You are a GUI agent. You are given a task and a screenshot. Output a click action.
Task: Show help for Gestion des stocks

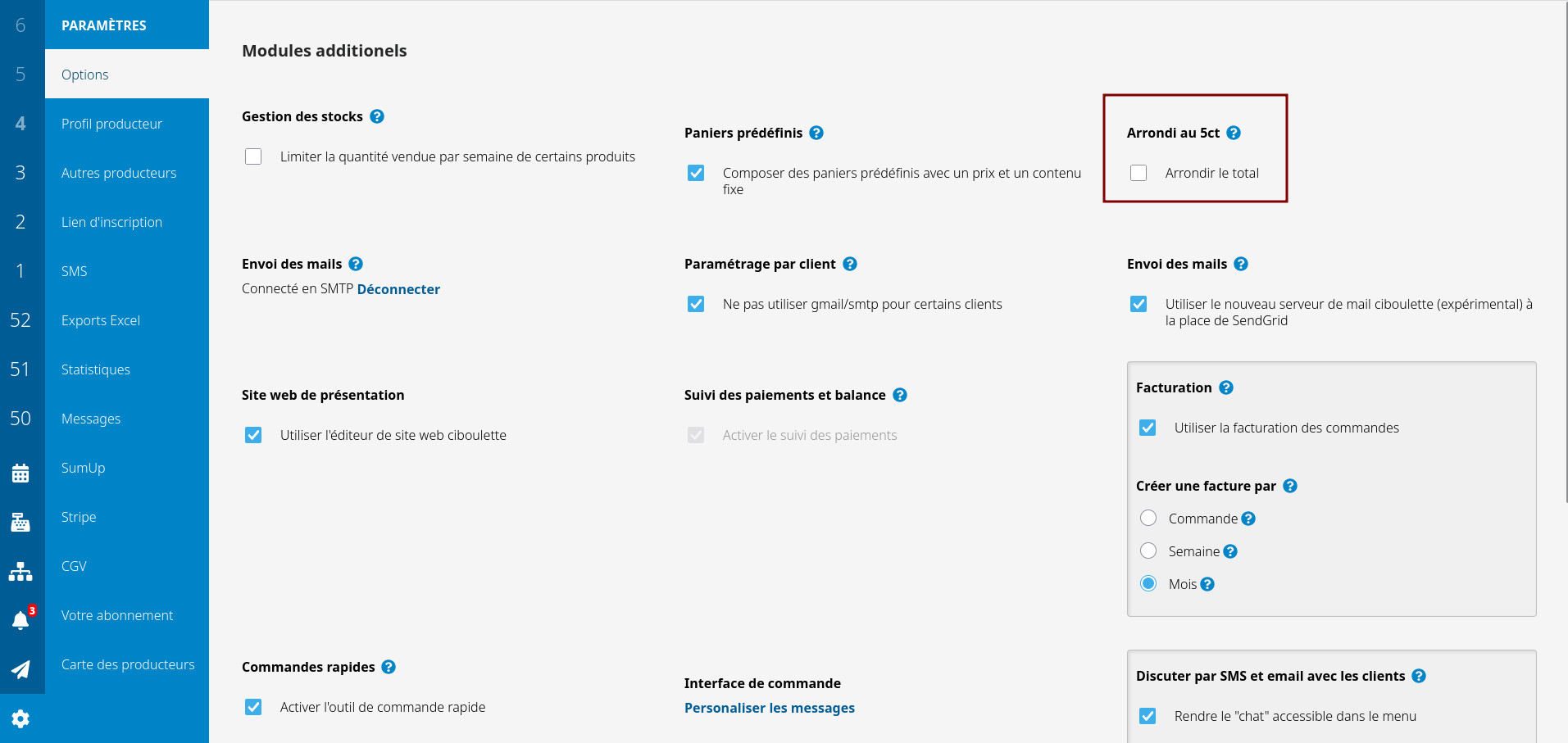coord(377,116)
